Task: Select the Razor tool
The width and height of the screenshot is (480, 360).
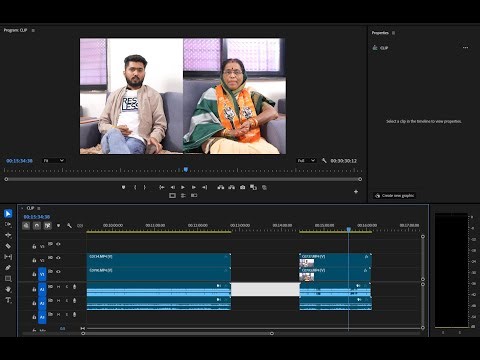Action: point(8,246)
